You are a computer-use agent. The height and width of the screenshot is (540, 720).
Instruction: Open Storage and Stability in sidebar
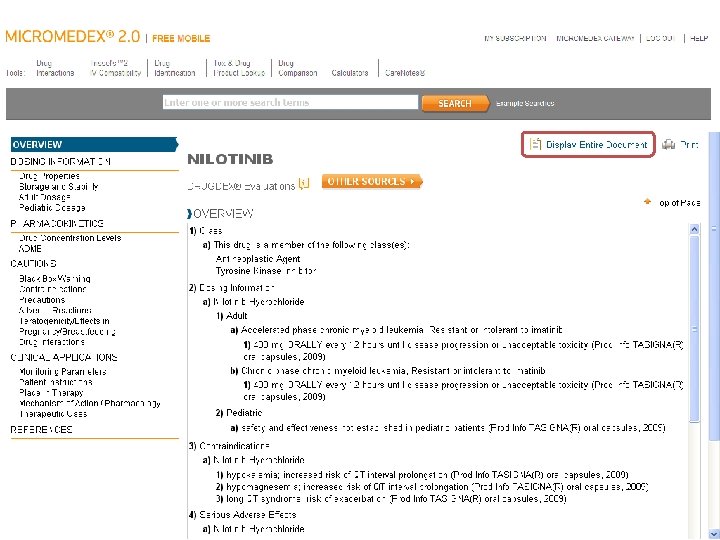(58, 186)
